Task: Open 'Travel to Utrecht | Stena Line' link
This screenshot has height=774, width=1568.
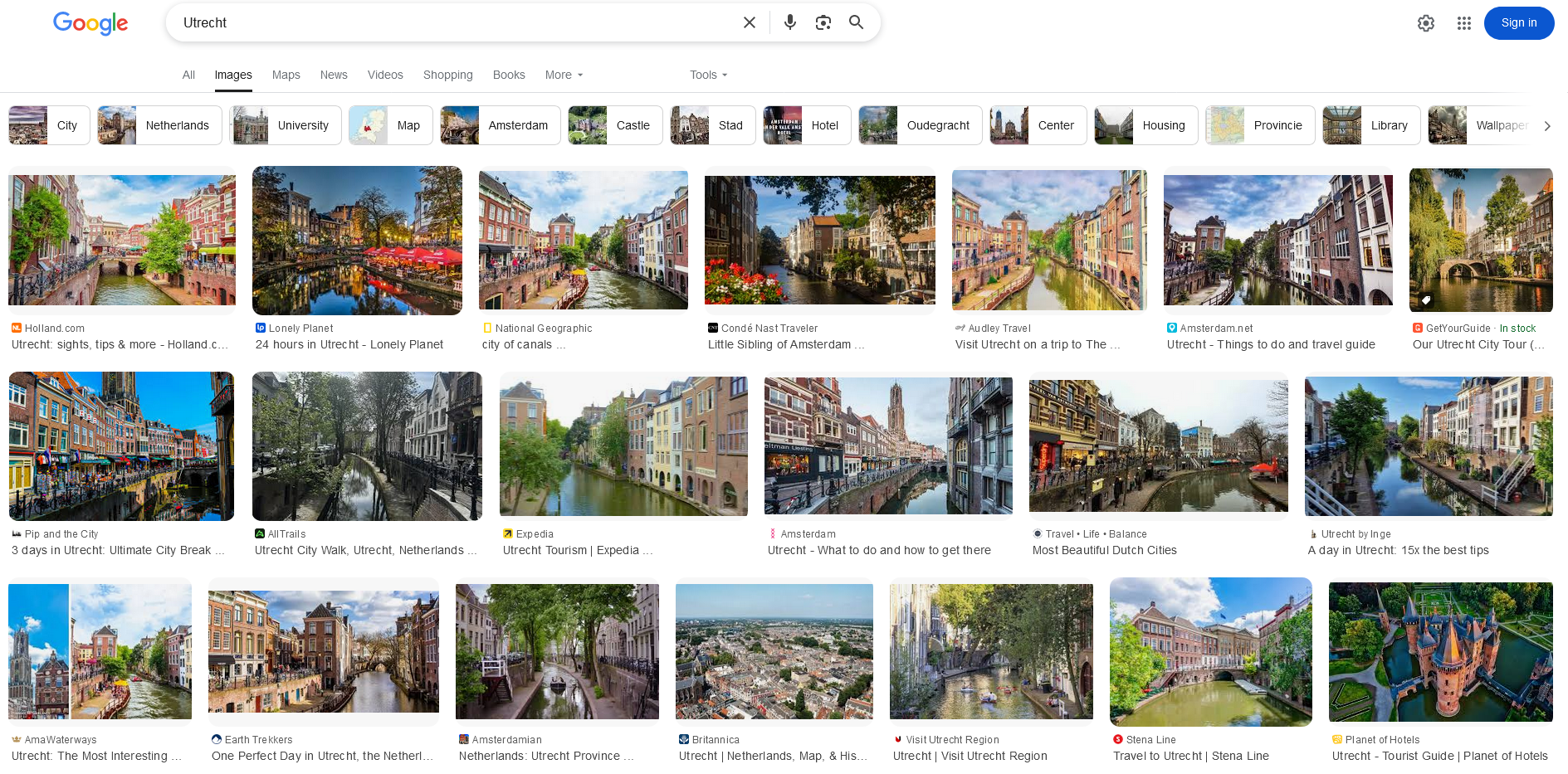Action: tap(1191, 756)
